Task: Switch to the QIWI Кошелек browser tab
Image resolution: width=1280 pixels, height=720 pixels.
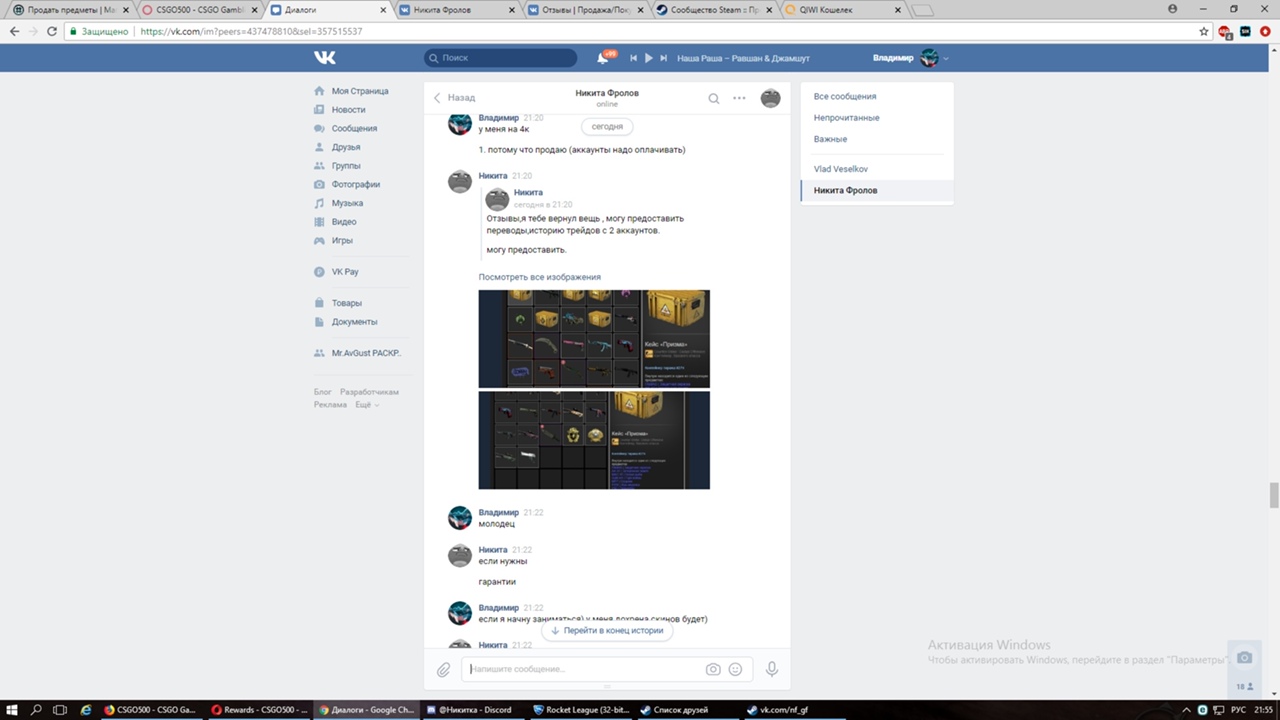Action: tap(840, 10)
